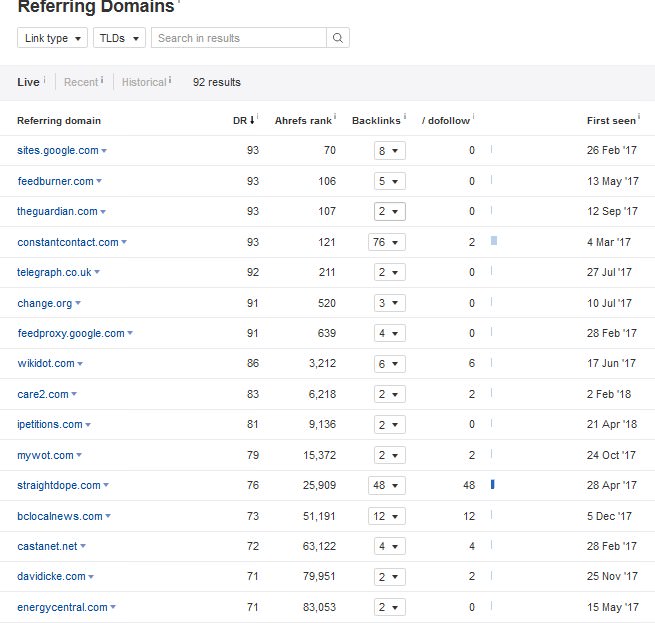Sort by First seen column header

pyautogui.click(x=611, y=121)
